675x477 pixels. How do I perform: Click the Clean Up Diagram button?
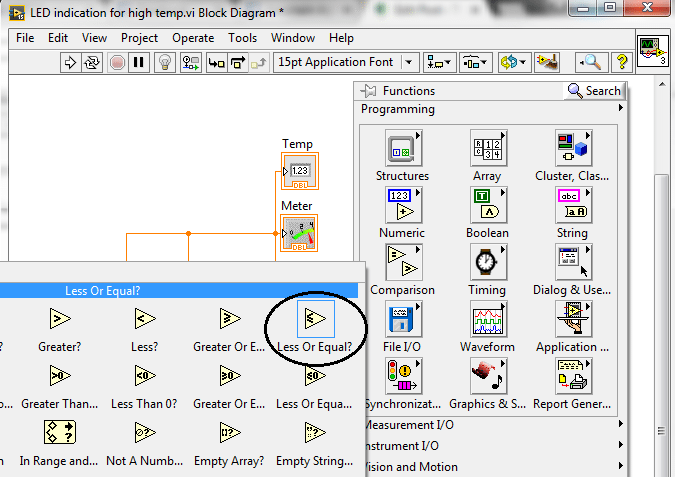547,63
